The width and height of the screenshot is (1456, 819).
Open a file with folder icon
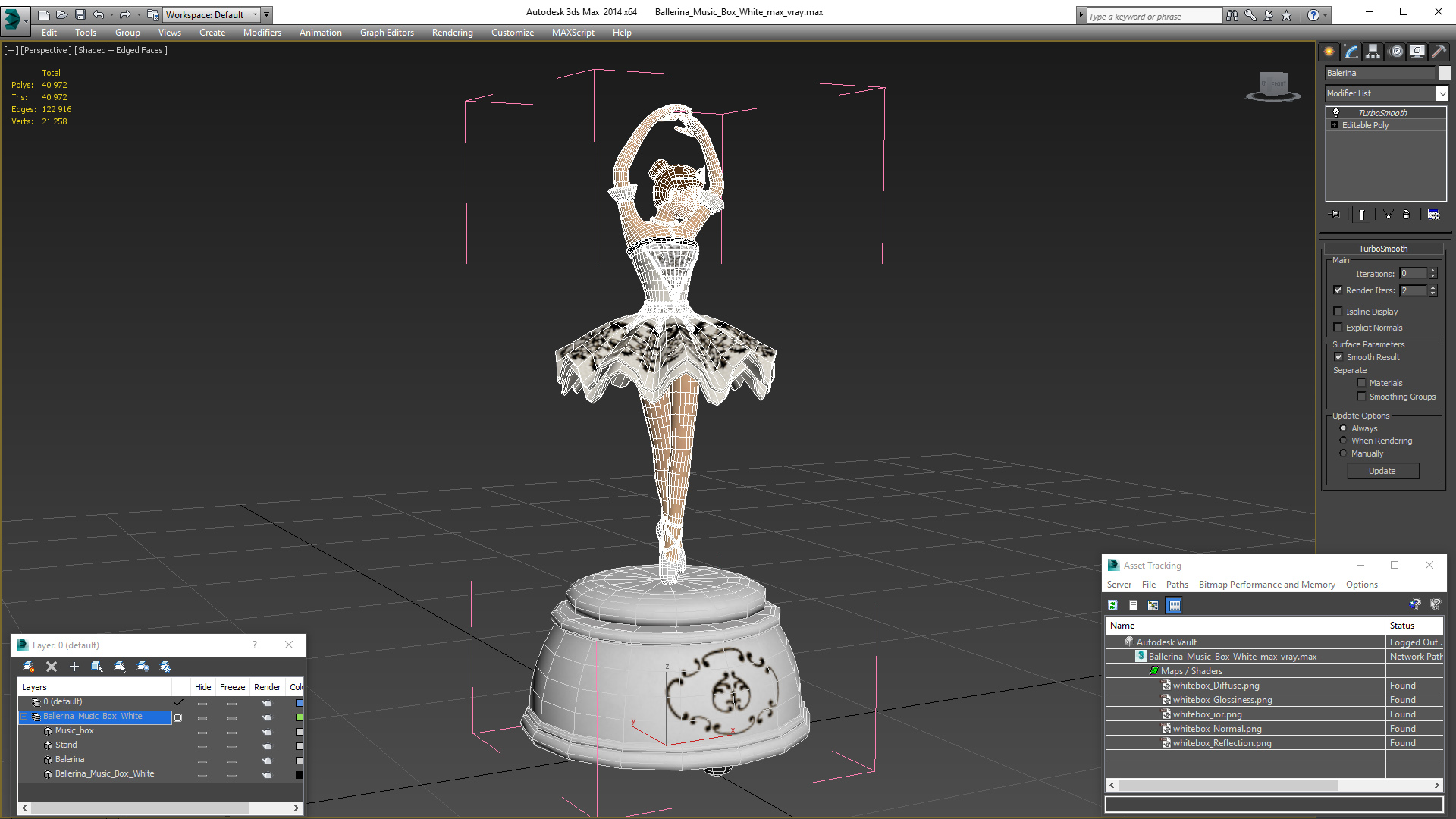pos(61,14)
